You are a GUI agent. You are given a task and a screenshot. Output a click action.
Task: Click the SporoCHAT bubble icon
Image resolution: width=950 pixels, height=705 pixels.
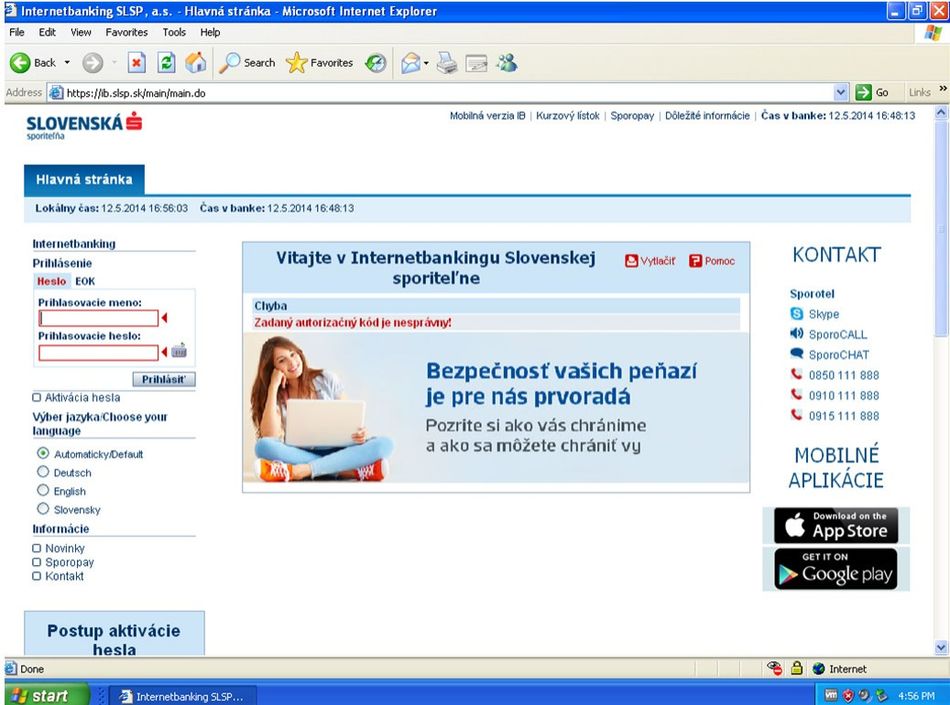tap(797, 354)
